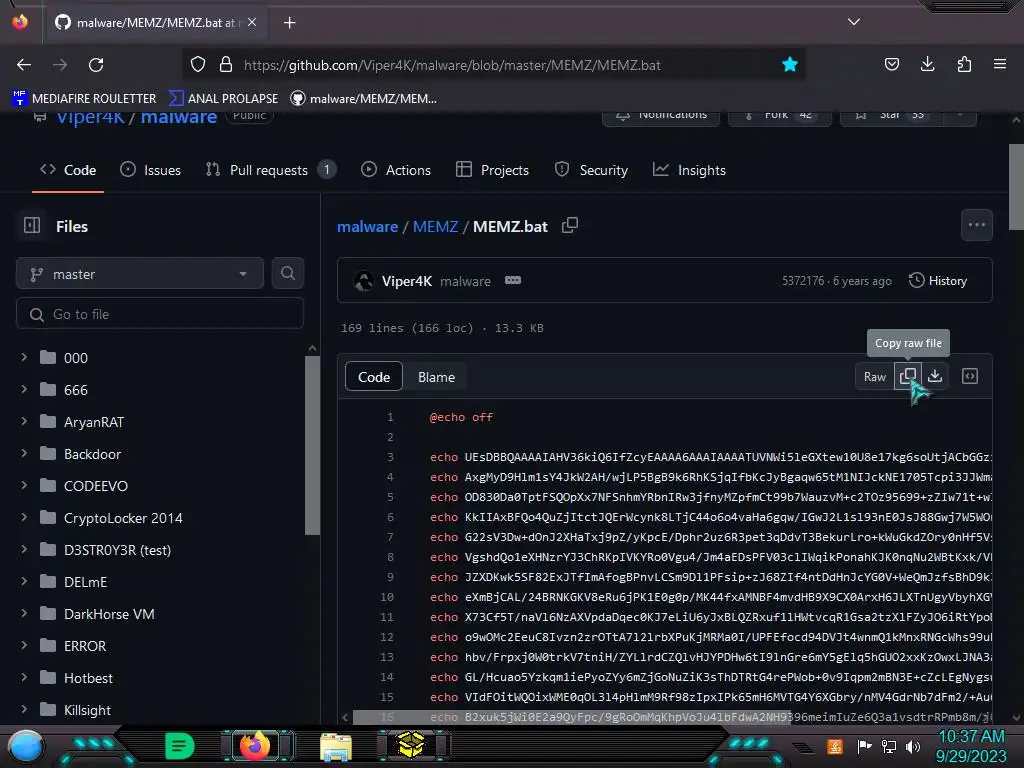Select the Pull requests tab

(x=270, y=170)
